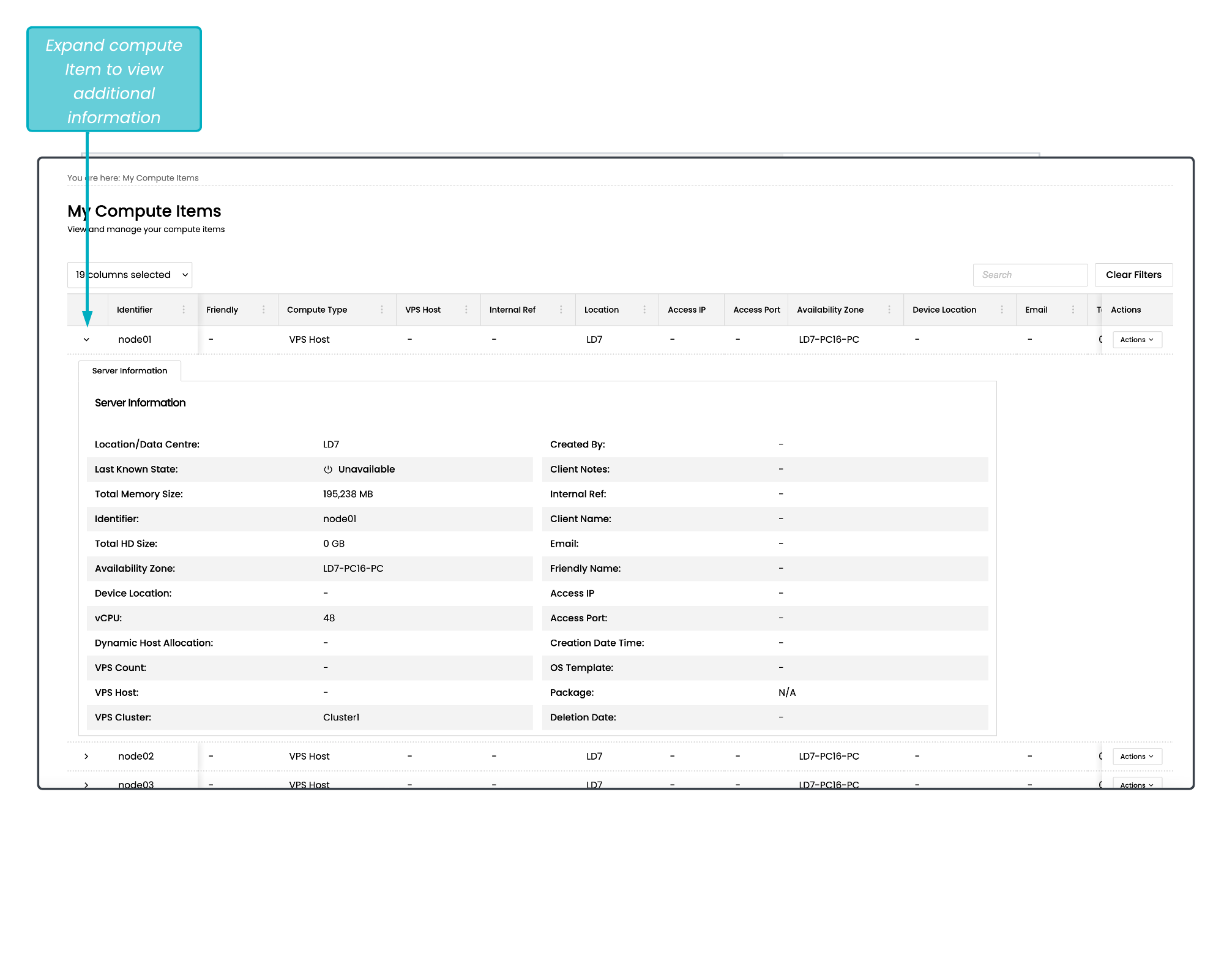1224x980 pixels.
Task: Expand the node02 row
Action: click(86, 757)
